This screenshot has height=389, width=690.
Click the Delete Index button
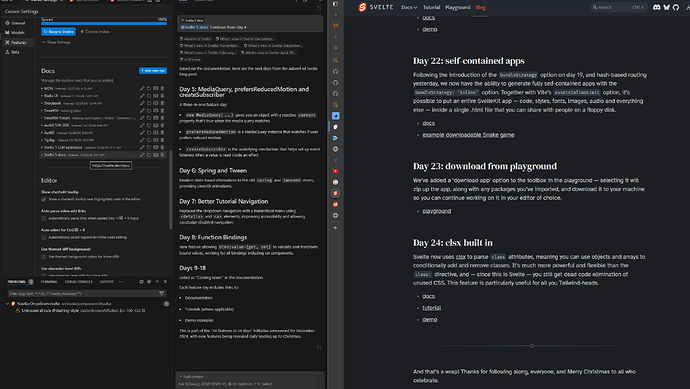tap(95, 32)
